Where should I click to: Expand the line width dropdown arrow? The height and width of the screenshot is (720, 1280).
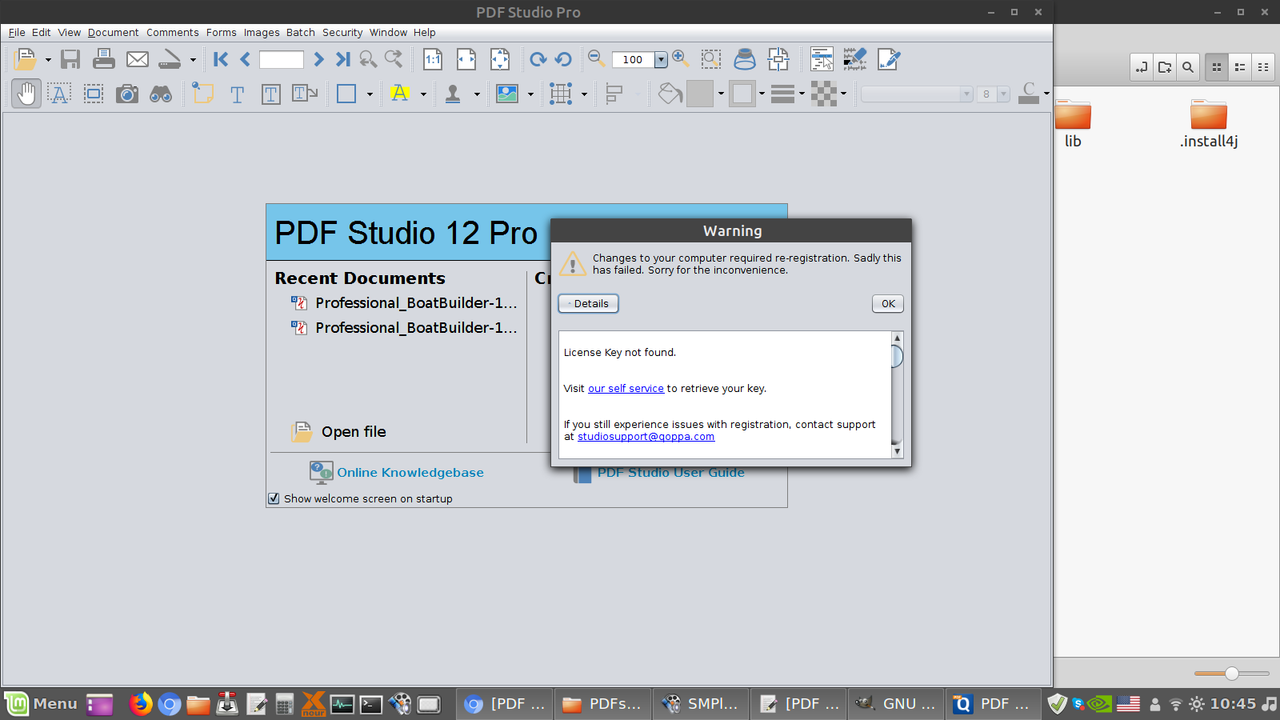[x=802, y=94]
